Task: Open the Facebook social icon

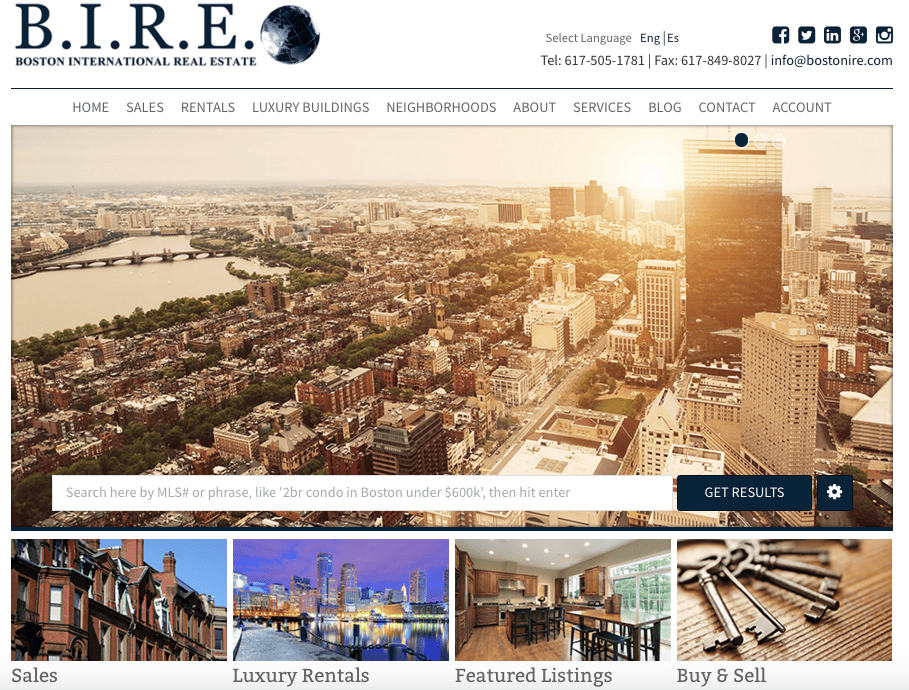Action: pyautogui.click(x=780, y=35)
